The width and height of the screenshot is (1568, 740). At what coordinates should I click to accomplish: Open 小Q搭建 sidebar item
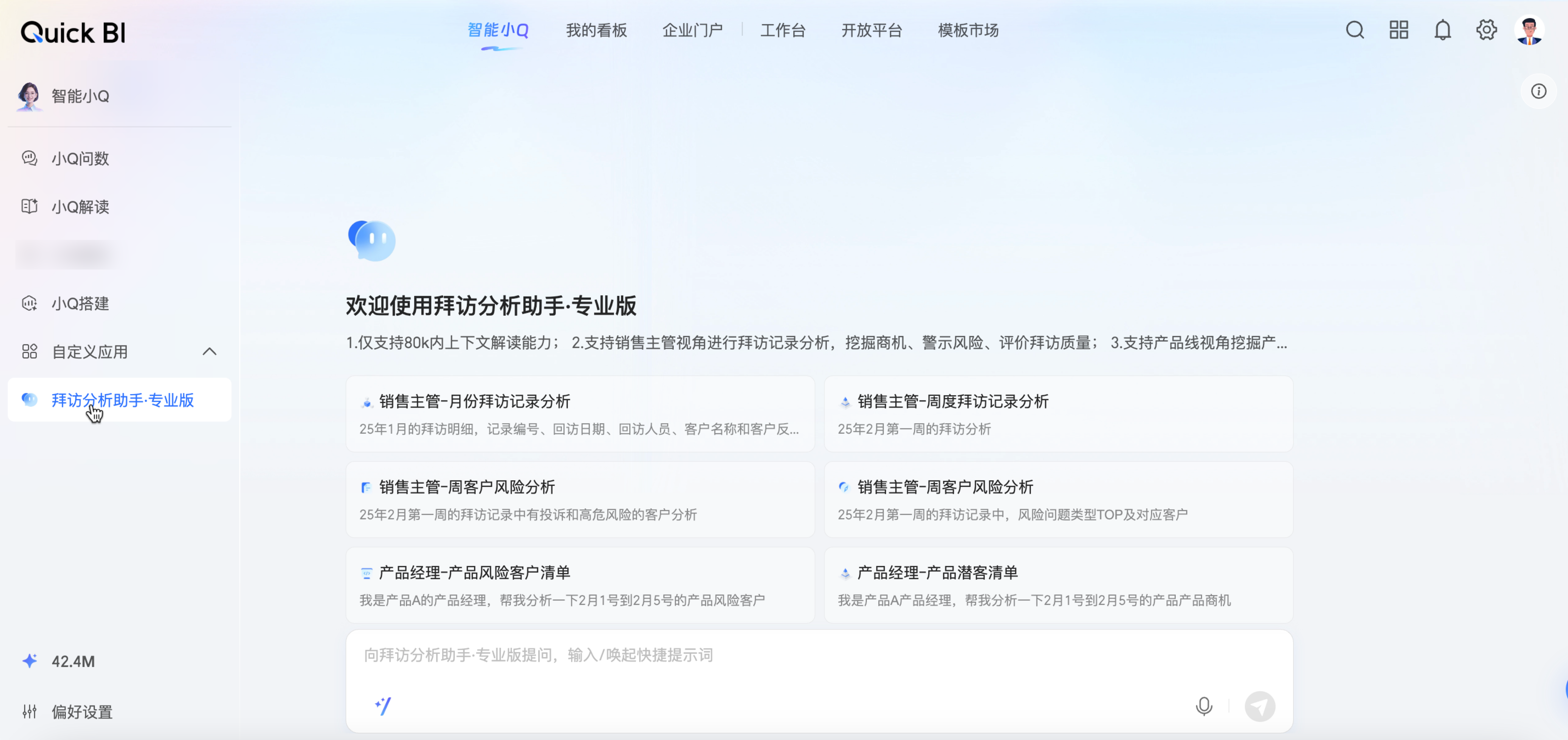click(x=80, y=303)
